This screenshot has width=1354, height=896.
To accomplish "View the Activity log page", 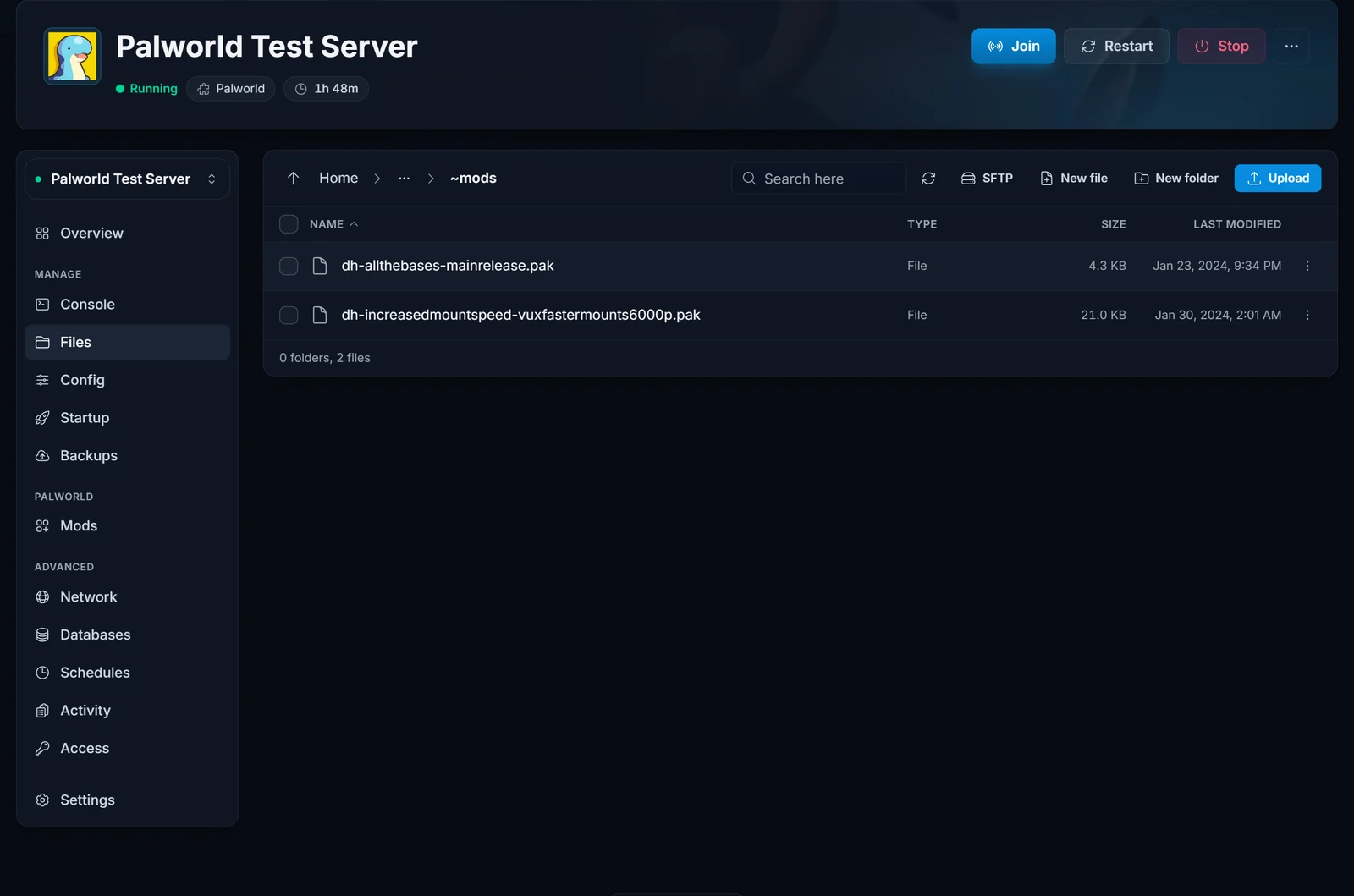I will pos(127,710).
